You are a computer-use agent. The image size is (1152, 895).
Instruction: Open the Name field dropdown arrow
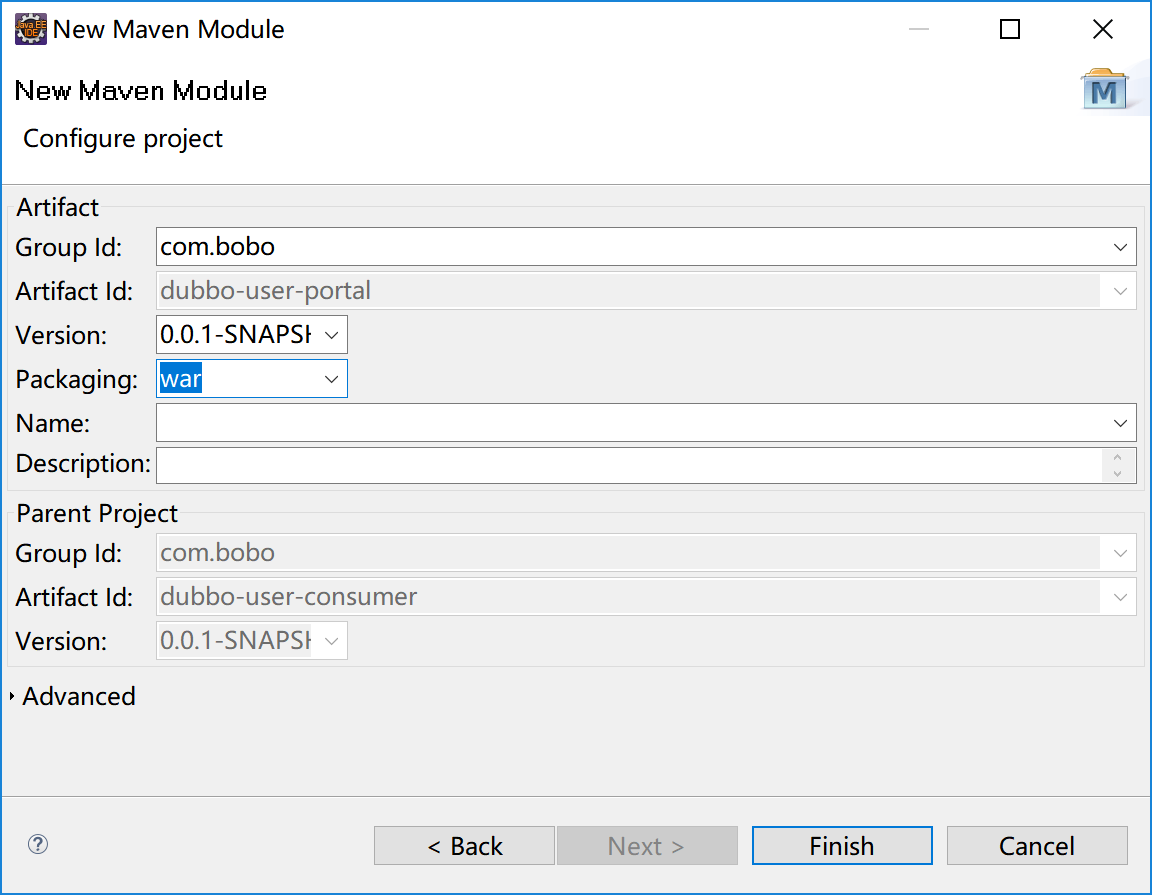coord(1120,423)
